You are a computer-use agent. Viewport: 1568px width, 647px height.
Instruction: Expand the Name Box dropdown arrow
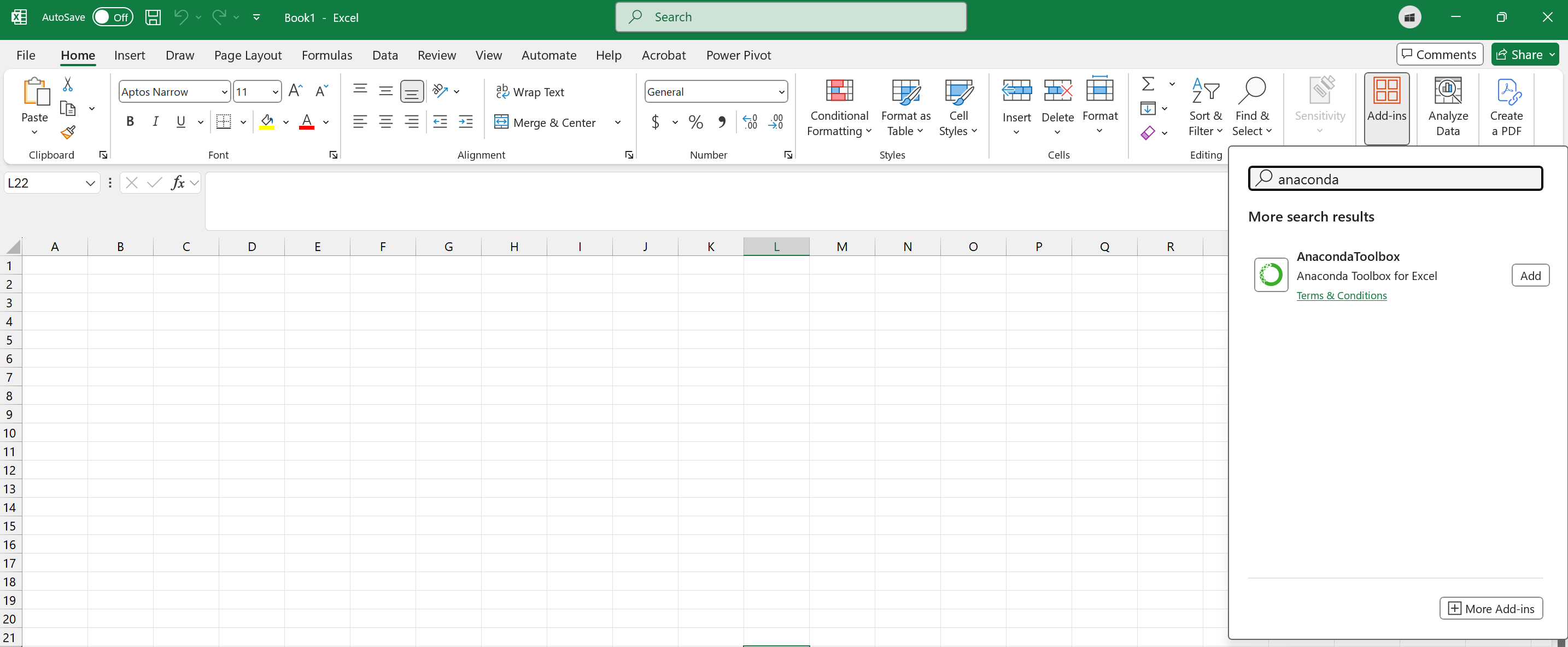[90, 183]
